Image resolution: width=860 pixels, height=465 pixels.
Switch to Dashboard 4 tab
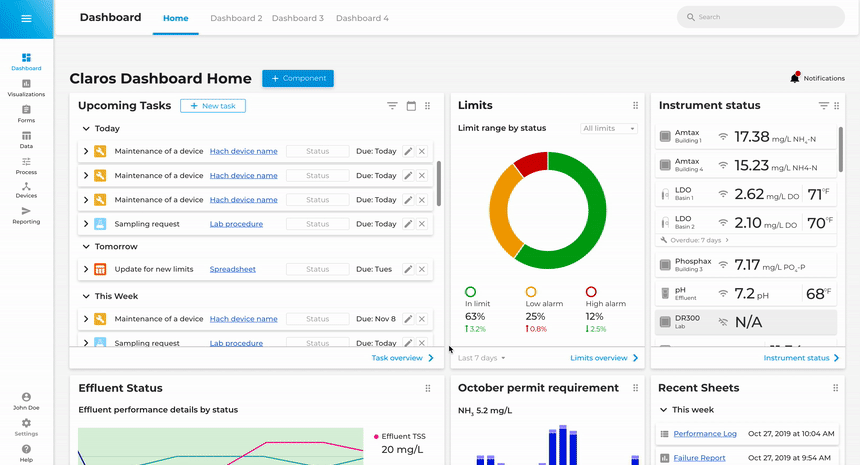click(x=362, y=18)
